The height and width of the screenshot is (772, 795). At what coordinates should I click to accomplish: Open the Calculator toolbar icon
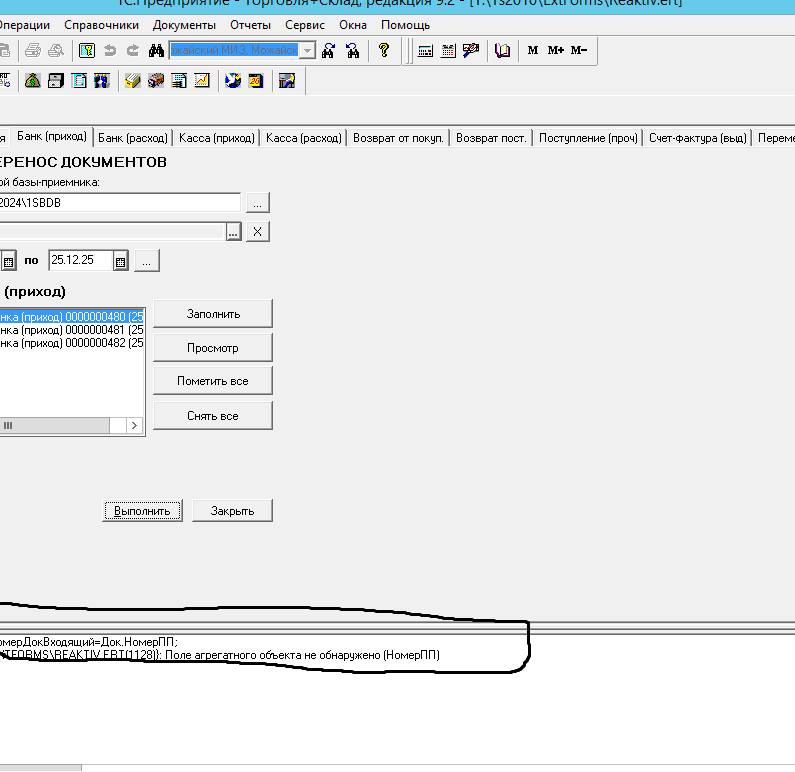point(425,50)
